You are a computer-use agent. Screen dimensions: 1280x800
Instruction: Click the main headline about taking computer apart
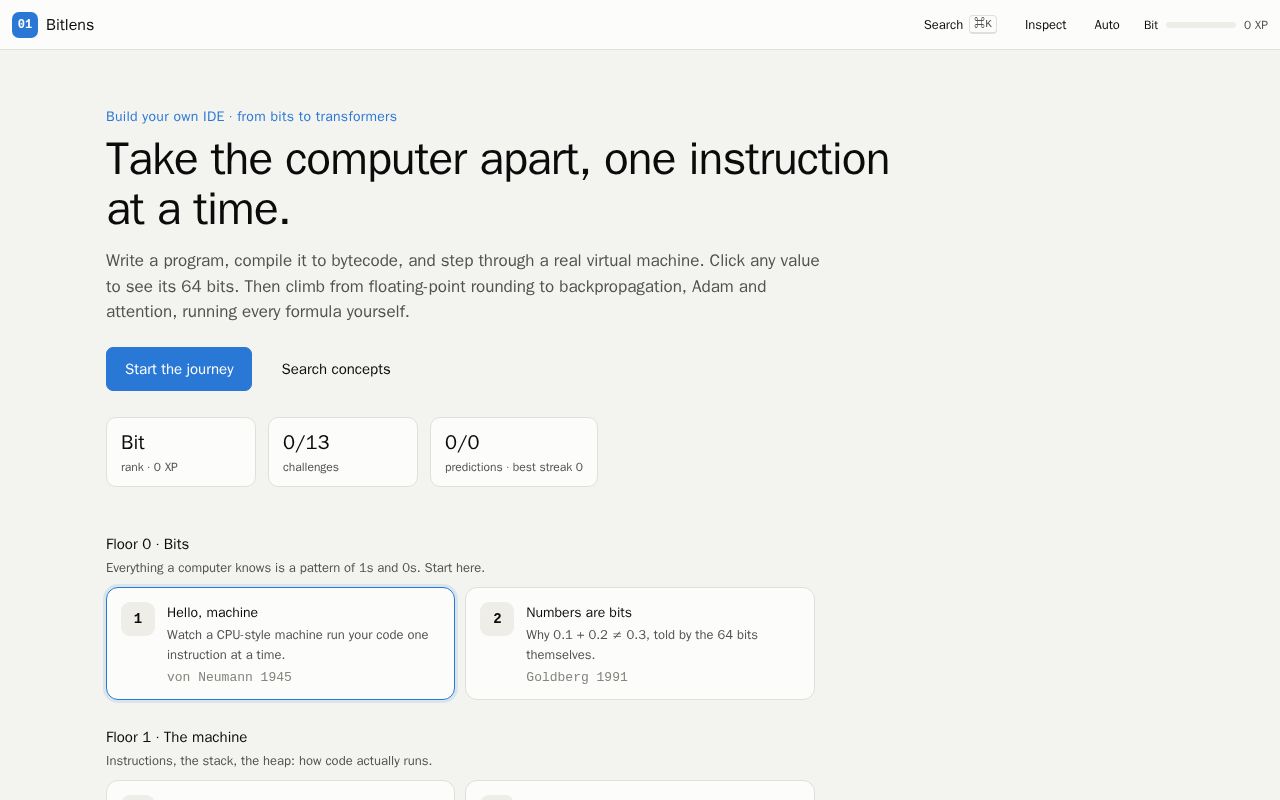coord(498,184)
